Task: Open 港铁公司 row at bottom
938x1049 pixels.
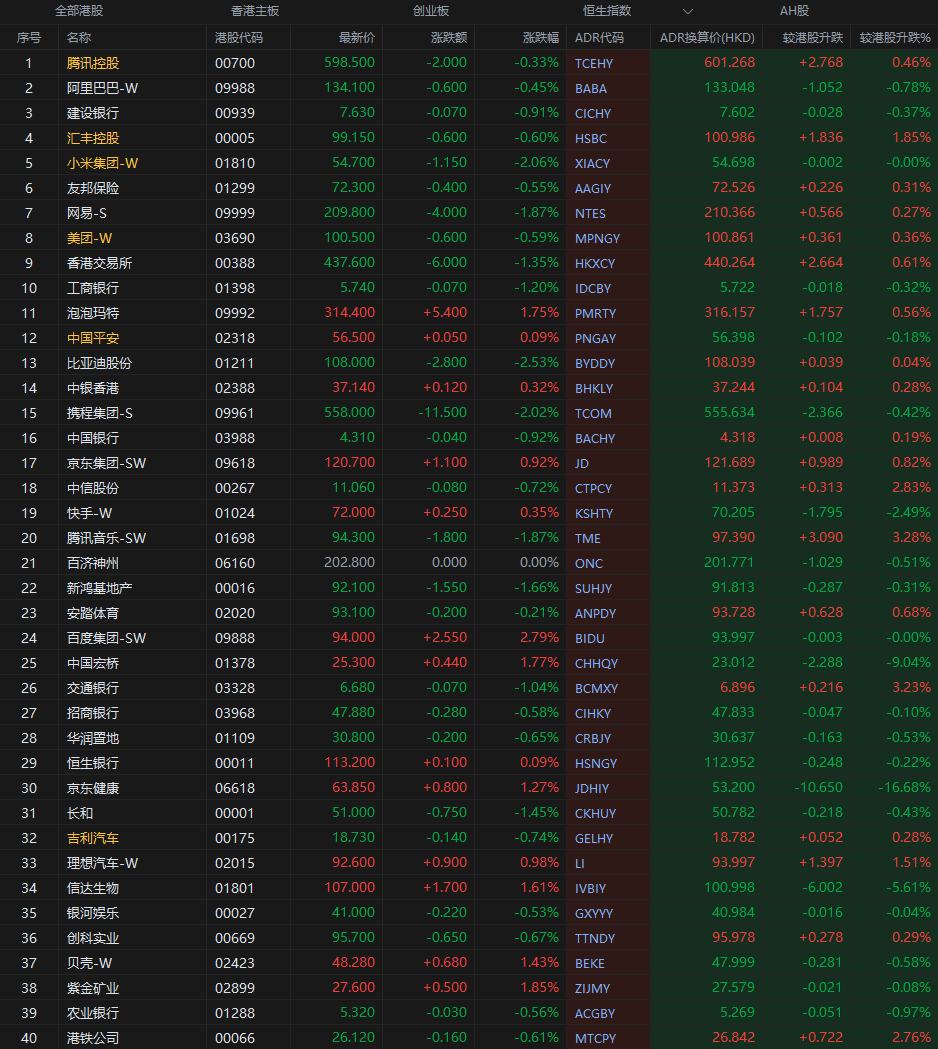Action: [x=92, y=1037]
